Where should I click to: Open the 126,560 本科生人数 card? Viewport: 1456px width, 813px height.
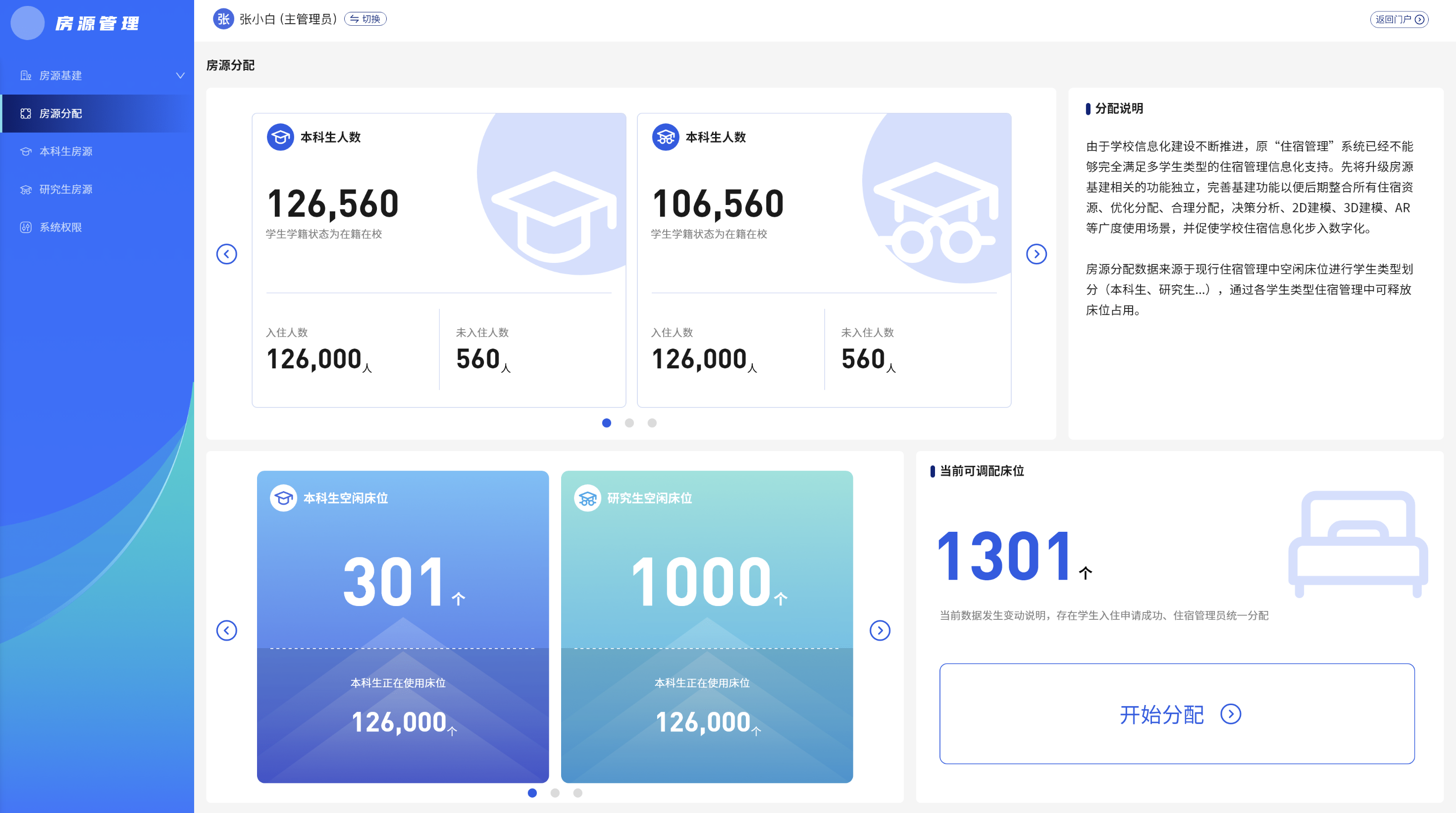(x=439, y=260)
